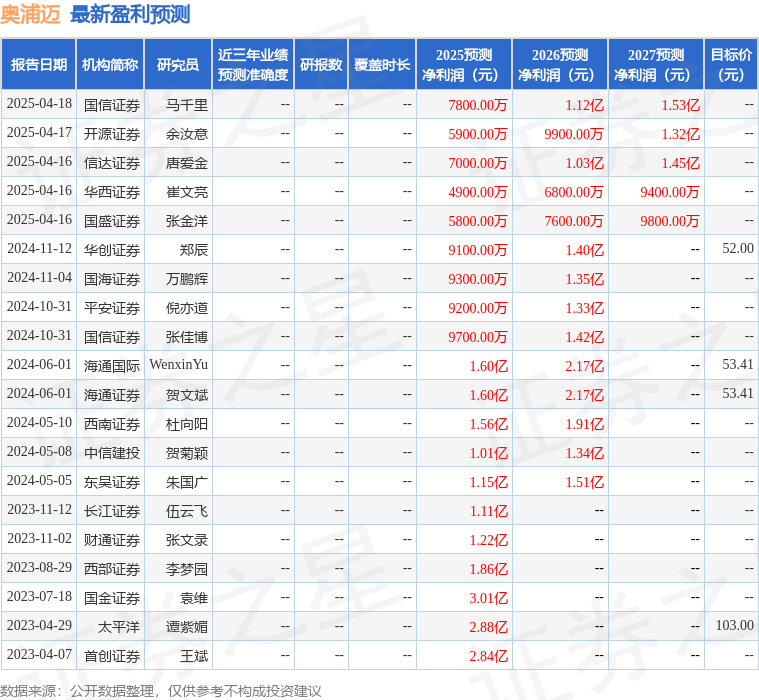Image resolution: width=759 pixels, height=700 pixels.
Task: Select the 平安证券 institution cell
Action: point(112,308)
